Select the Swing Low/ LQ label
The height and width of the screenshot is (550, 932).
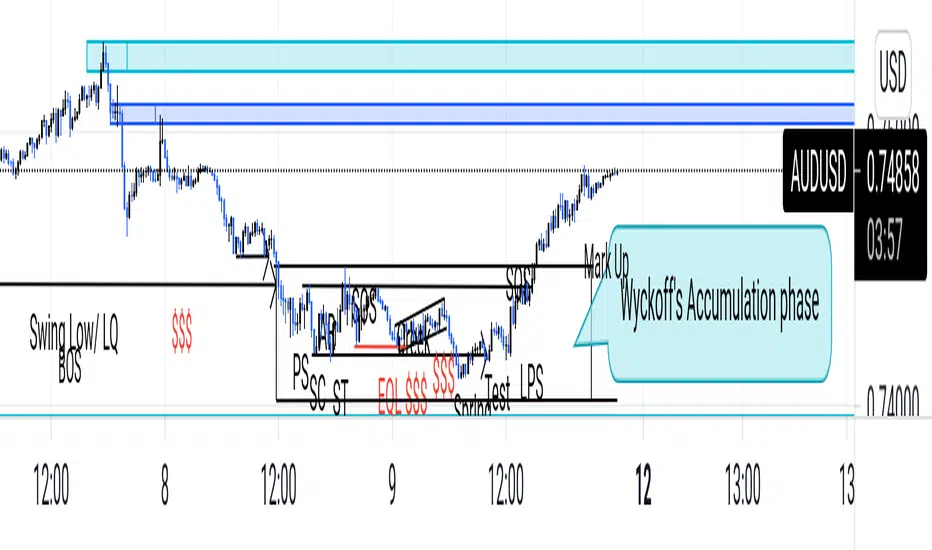[74, 334]
